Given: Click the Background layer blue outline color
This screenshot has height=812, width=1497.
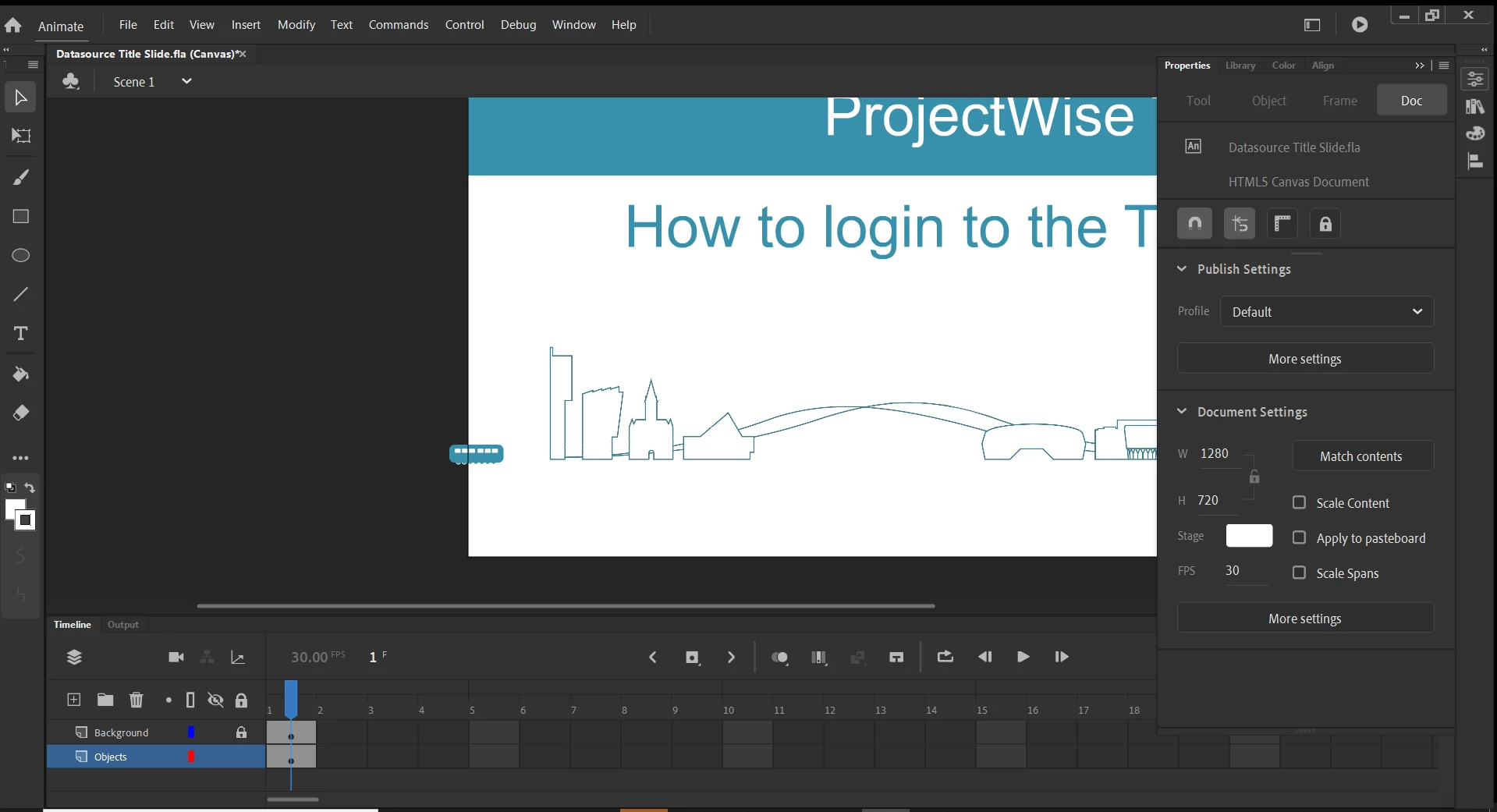Looking at the screenshot, I should click(x=191, y=732).
